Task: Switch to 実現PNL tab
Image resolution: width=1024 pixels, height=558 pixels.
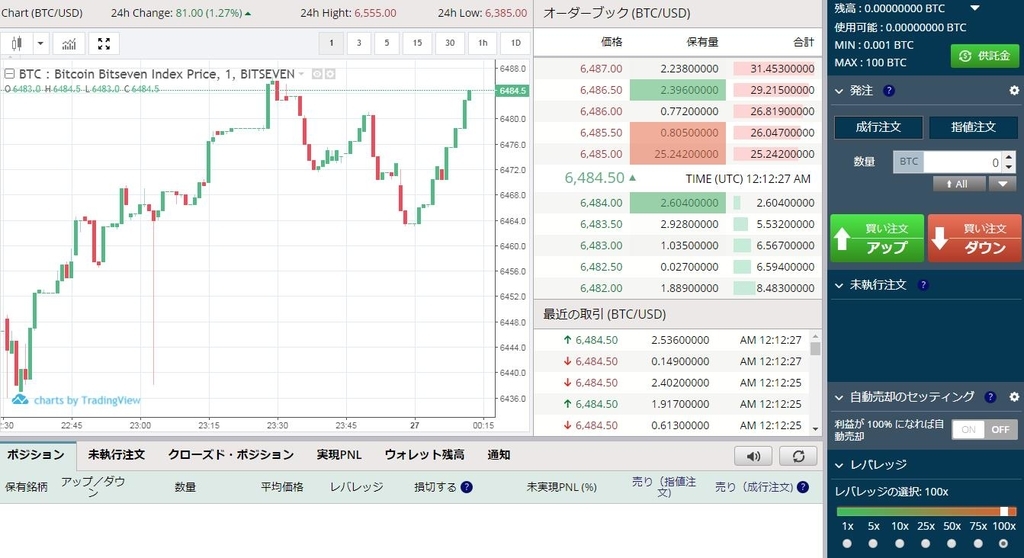Action: pyautogui.click(x=338, y=455)
